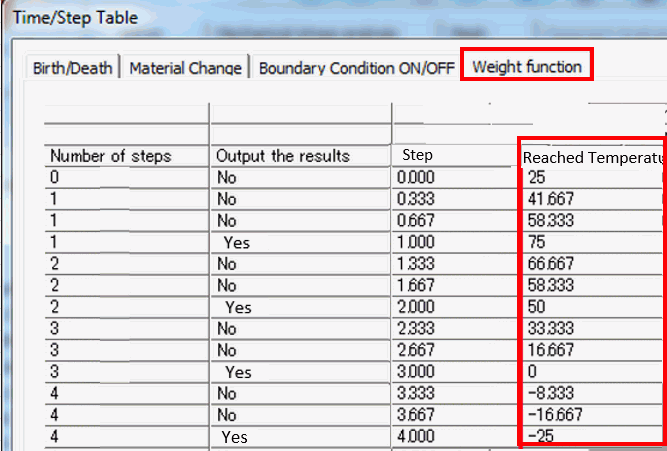Select the temperature cell with value 0

(534, 372)
